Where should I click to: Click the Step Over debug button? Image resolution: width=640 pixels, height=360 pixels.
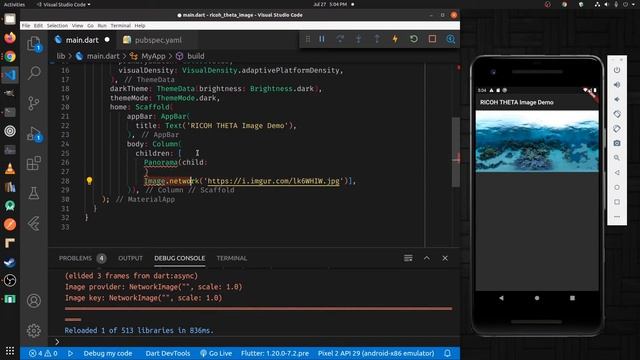pyautogui.click(x=340, y=39)
